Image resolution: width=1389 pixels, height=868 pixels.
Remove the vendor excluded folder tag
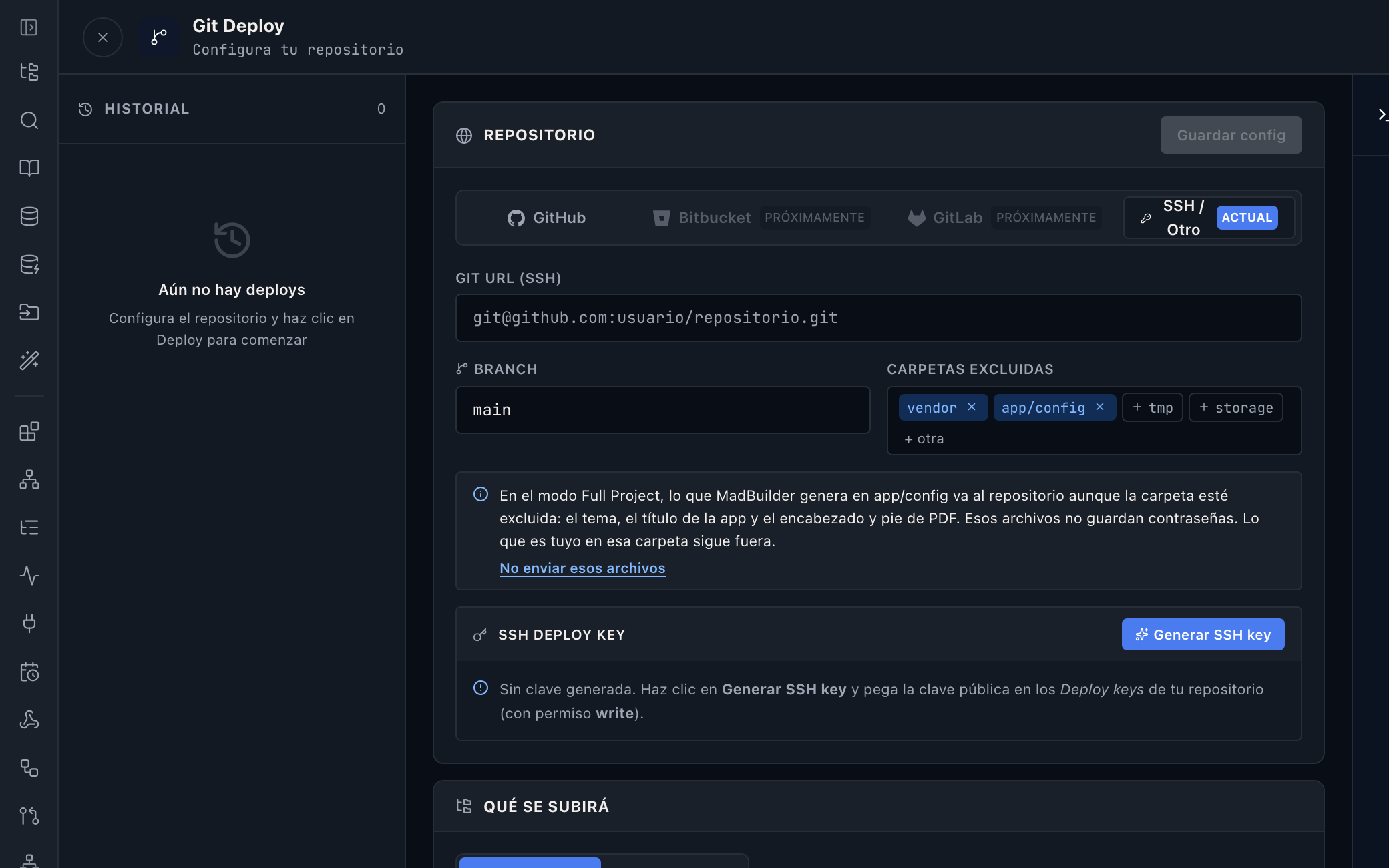point(972,407)
